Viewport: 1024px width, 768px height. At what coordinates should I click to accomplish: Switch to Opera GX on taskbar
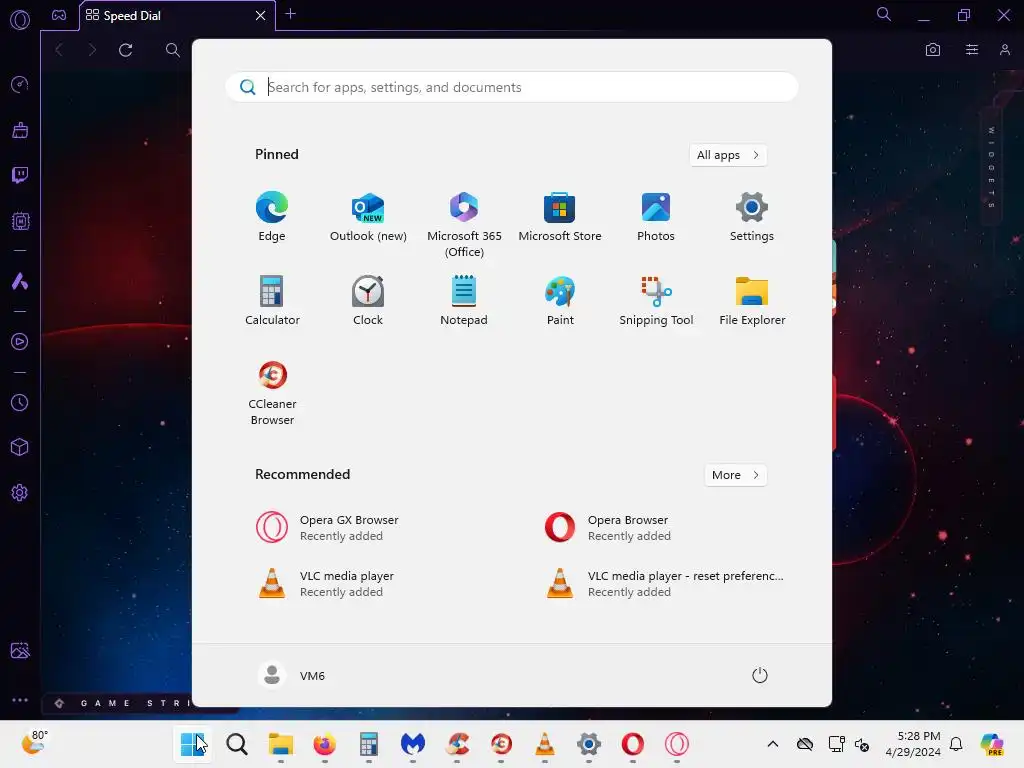[x=677, y=744]
